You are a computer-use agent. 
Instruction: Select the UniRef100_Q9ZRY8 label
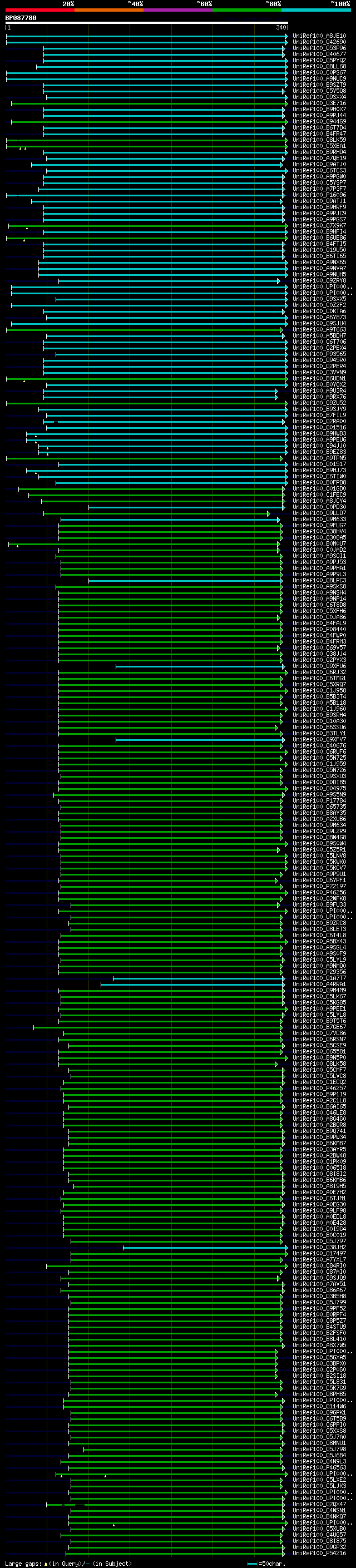(319, 280)
